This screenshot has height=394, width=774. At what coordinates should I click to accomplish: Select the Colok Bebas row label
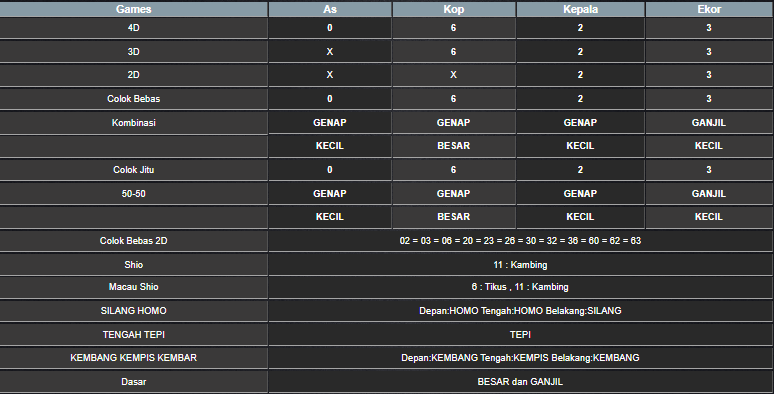pyautogui.click(x=133, y=99)
